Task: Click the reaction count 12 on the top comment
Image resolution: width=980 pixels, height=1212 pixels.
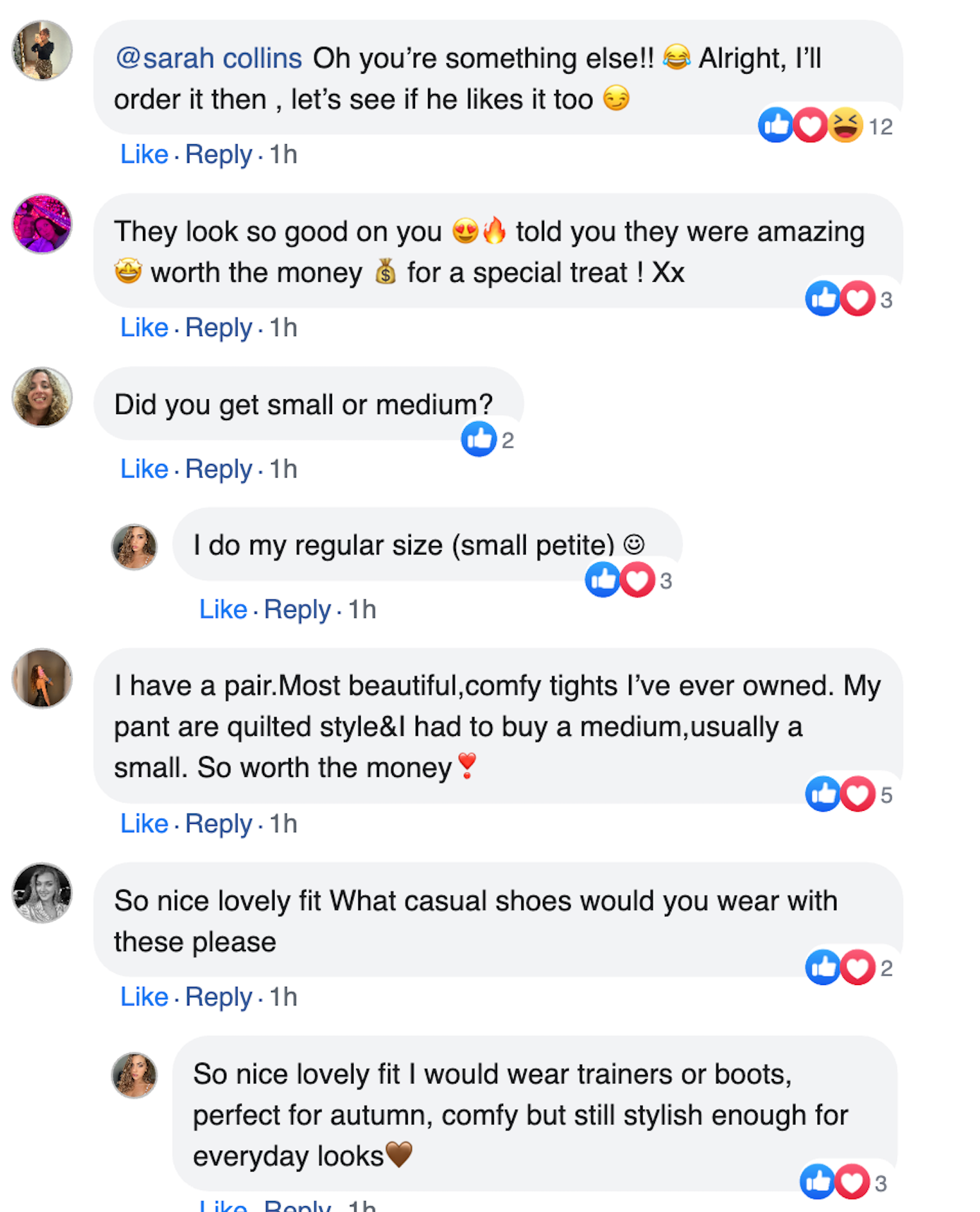Action: pos(880,127)
